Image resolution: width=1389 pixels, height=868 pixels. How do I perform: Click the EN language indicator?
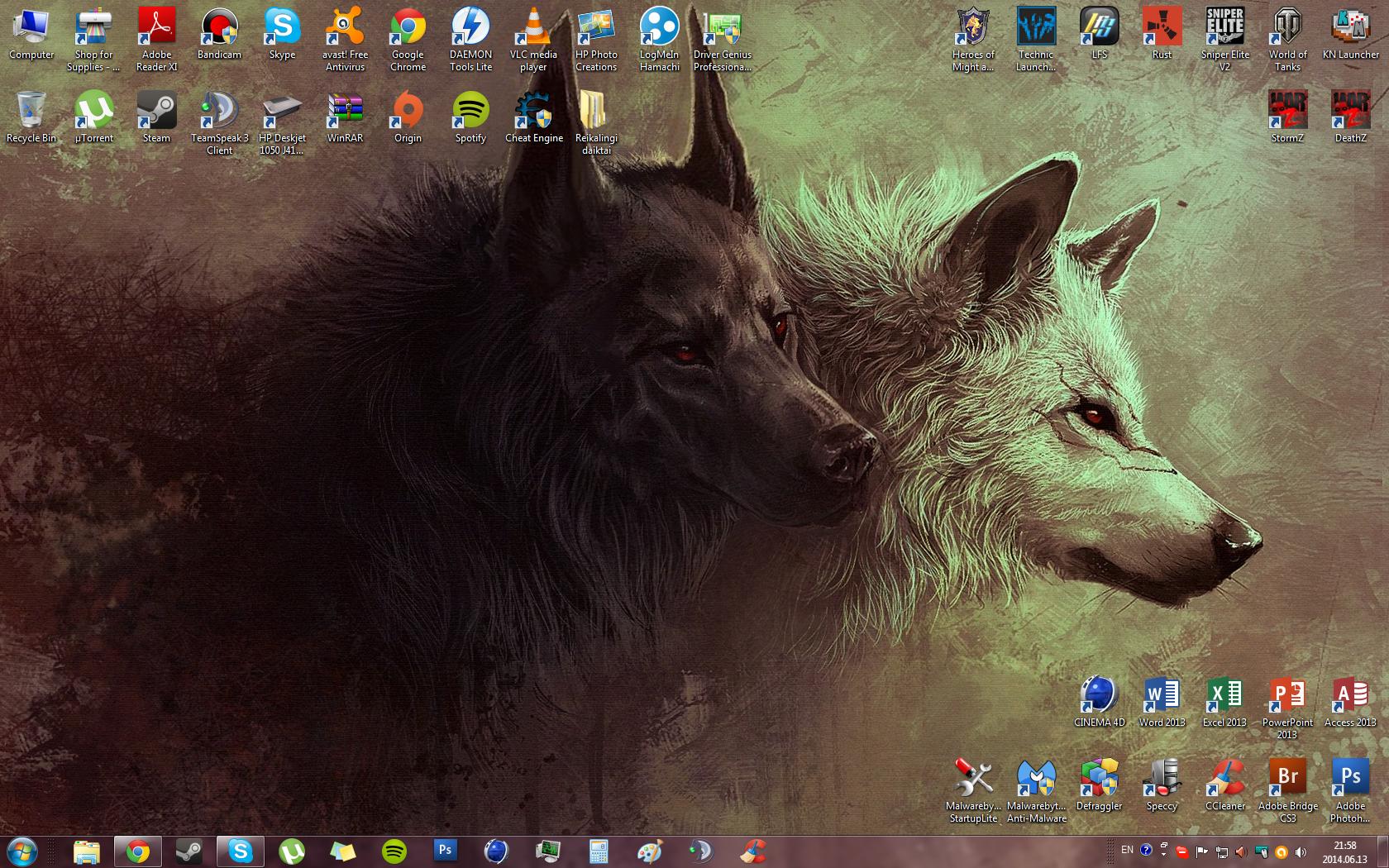(x=1127, y=850)
